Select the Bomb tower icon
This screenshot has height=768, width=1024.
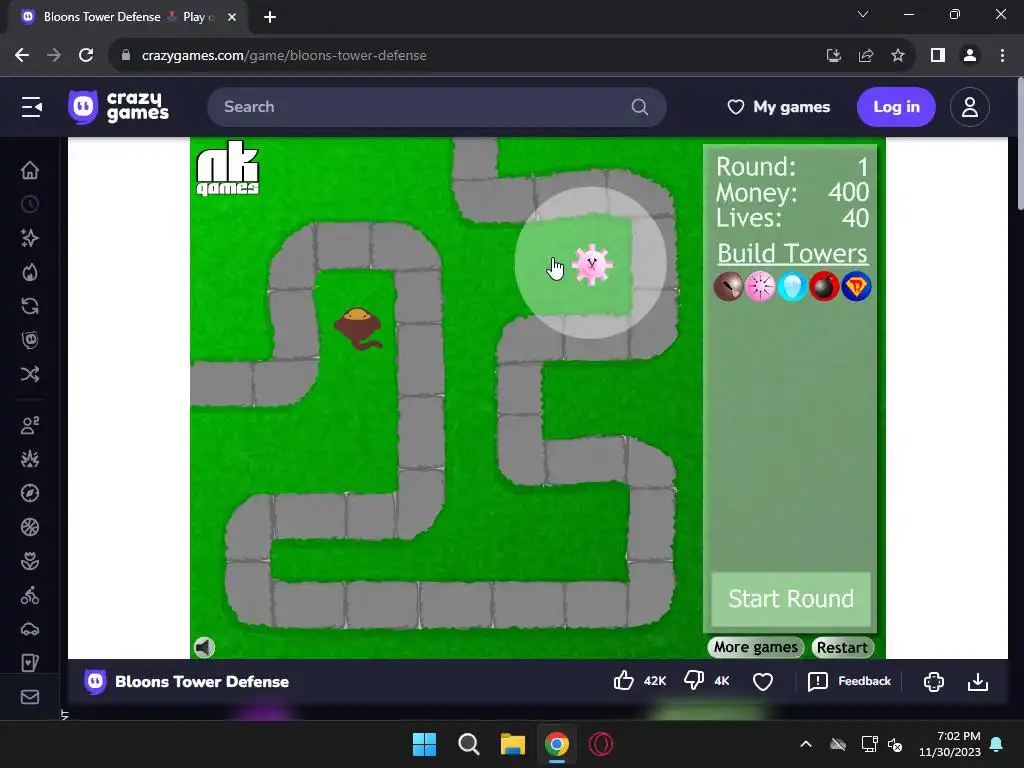(x=824, y=286)
